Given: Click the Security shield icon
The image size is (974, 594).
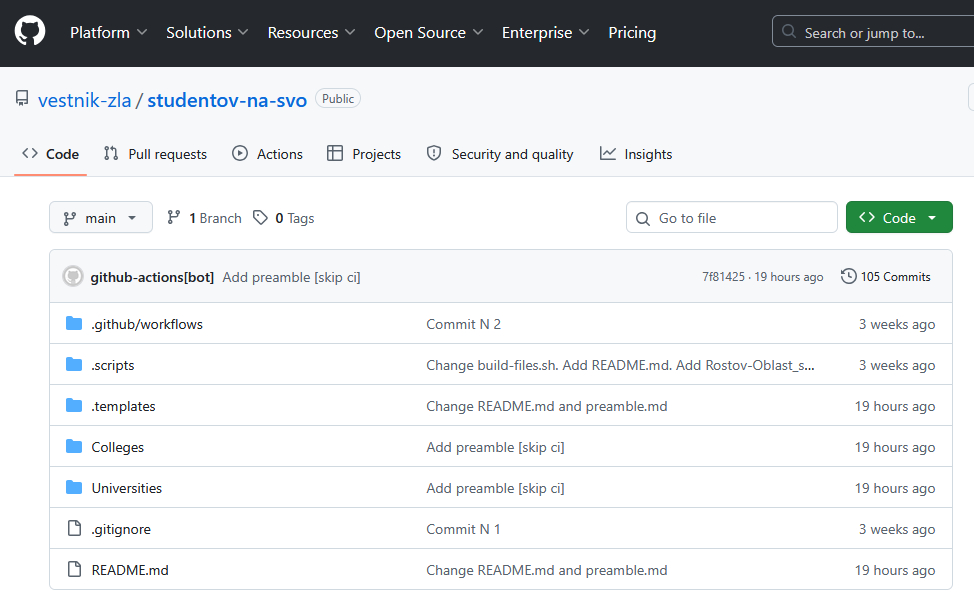Looking at the screenshot, I should coord(434,153).
